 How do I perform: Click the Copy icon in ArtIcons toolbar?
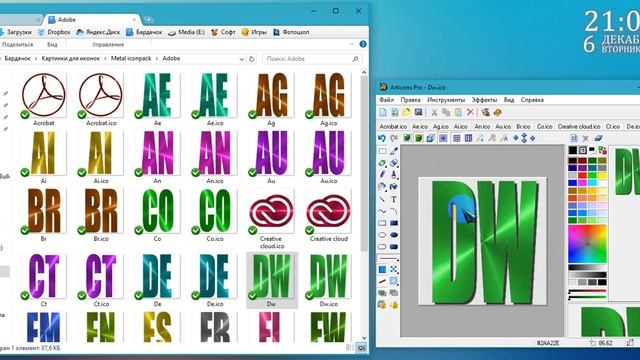tap(446, 112)
